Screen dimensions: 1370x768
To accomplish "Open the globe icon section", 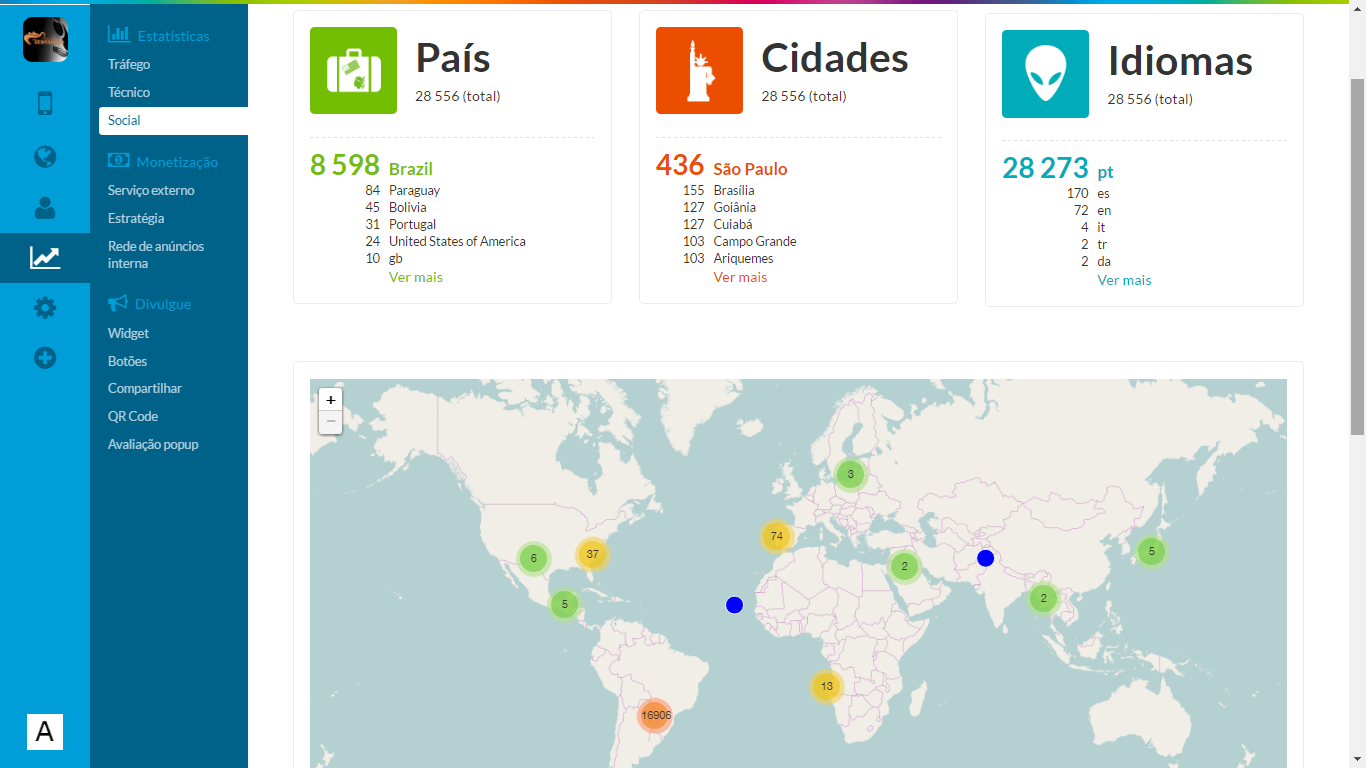I will [x=45, y=157].
